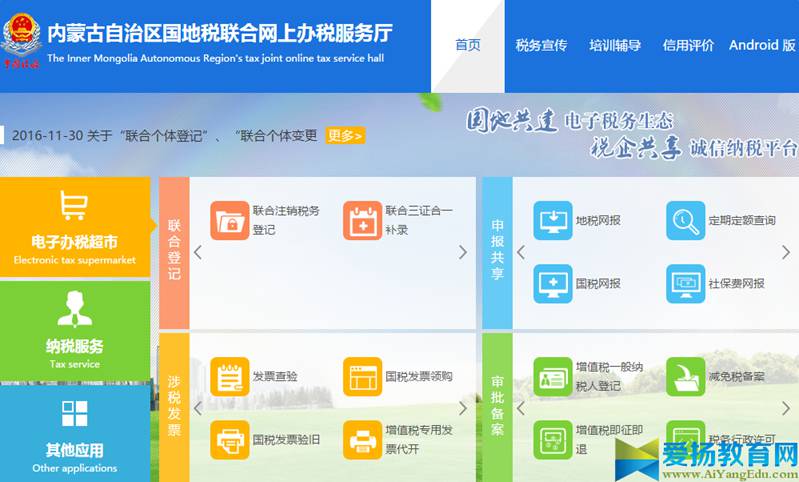This screenshot has width=799, height=482.
Task: Open the 国税发票验旧 printer icon
Action: [x=230, y=440]
